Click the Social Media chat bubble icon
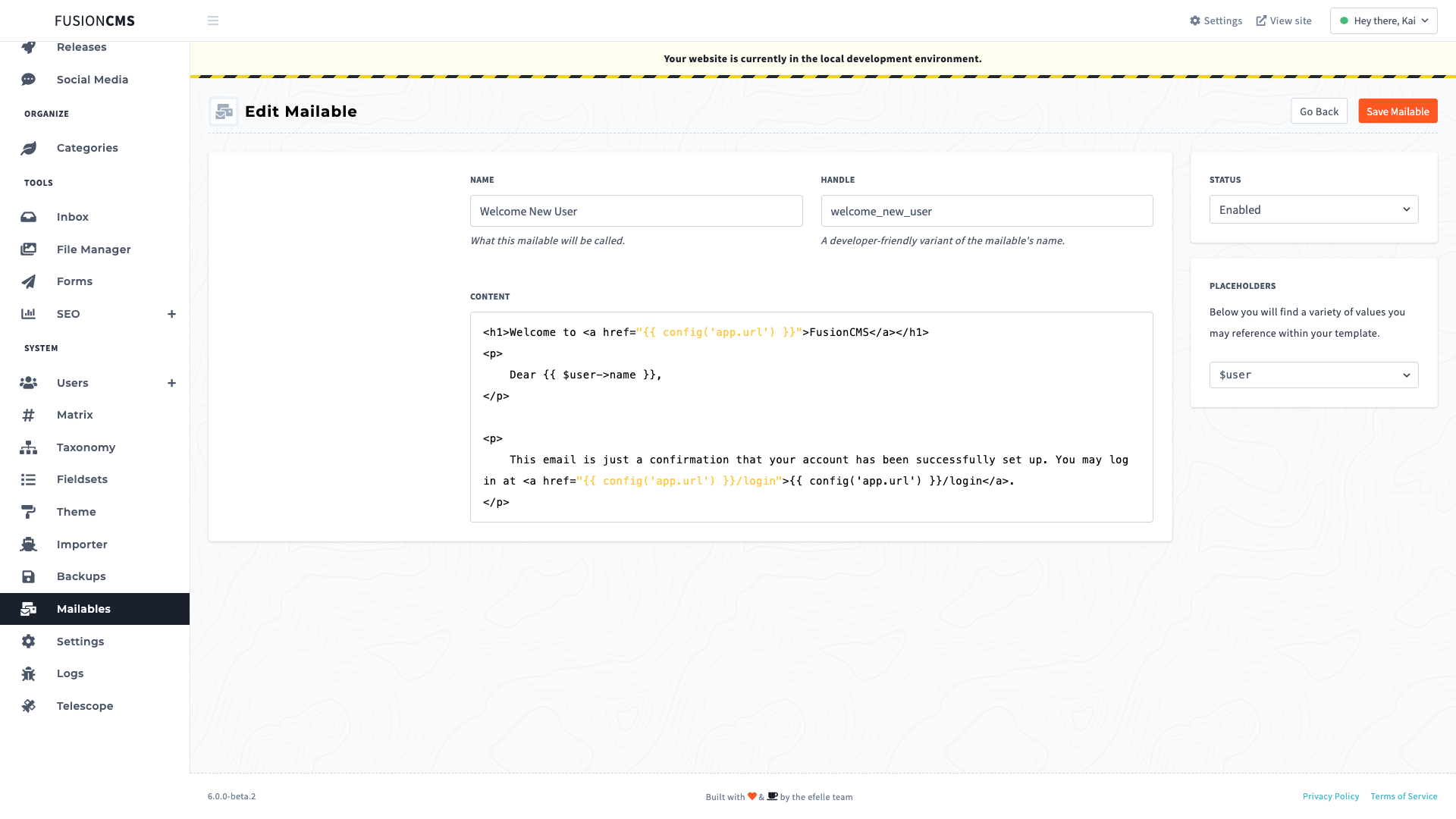Viewport: 1456px width, 819px height. [x=28, y=80]
